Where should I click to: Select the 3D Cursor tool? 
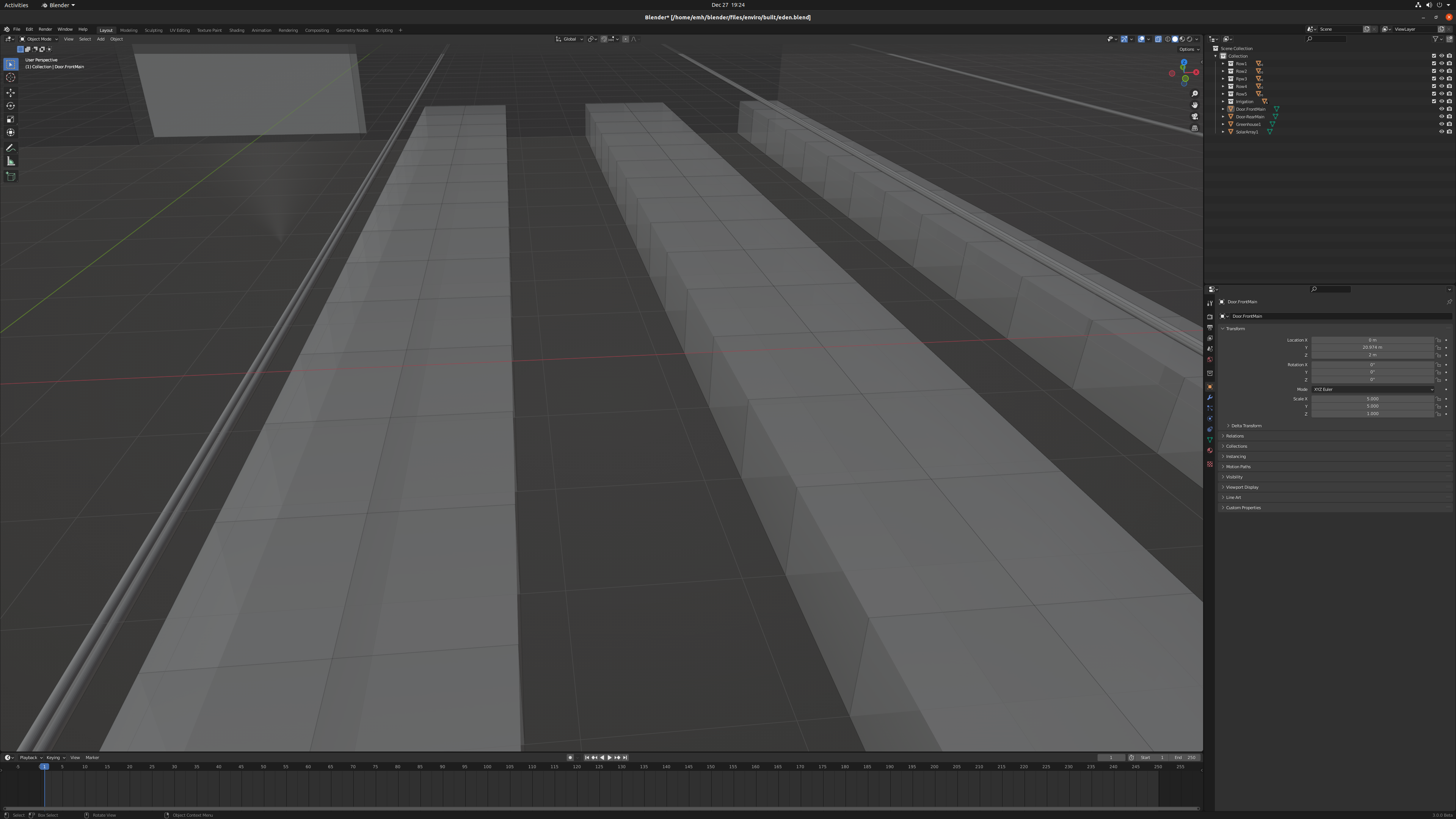click(x=11, y=77)
